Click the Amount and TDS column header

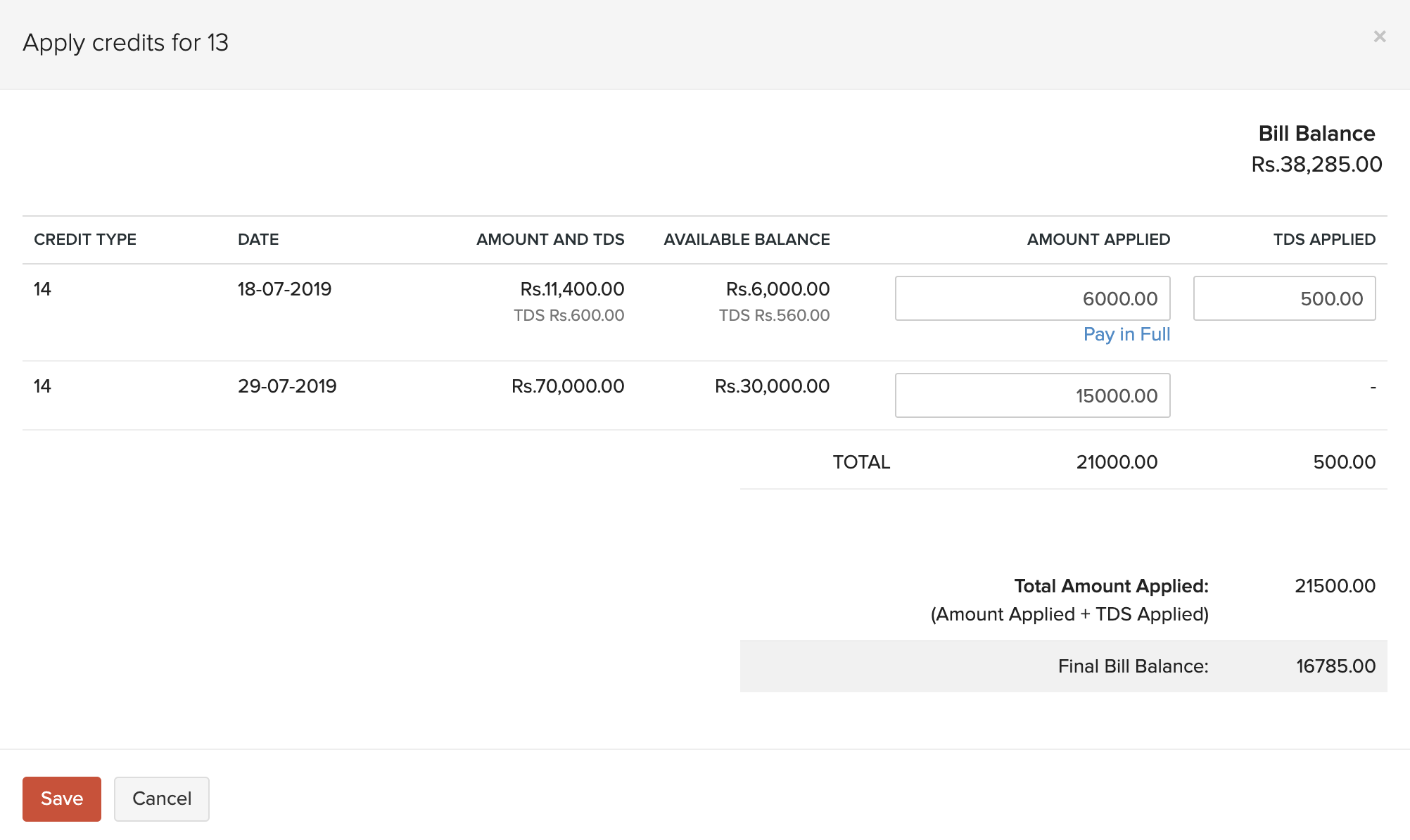coord(550,239)
